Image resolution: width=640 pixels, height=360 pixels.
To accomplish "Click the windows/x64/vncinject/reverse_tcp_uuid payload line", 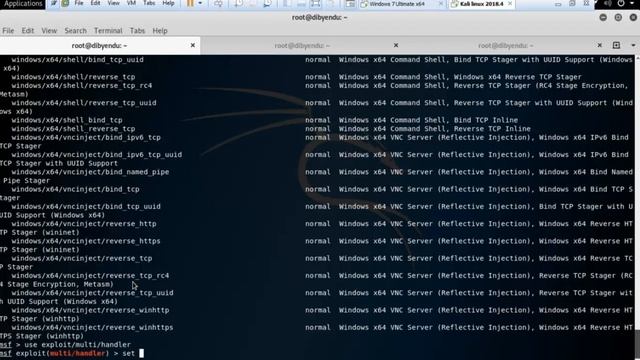I will [93, 293].
